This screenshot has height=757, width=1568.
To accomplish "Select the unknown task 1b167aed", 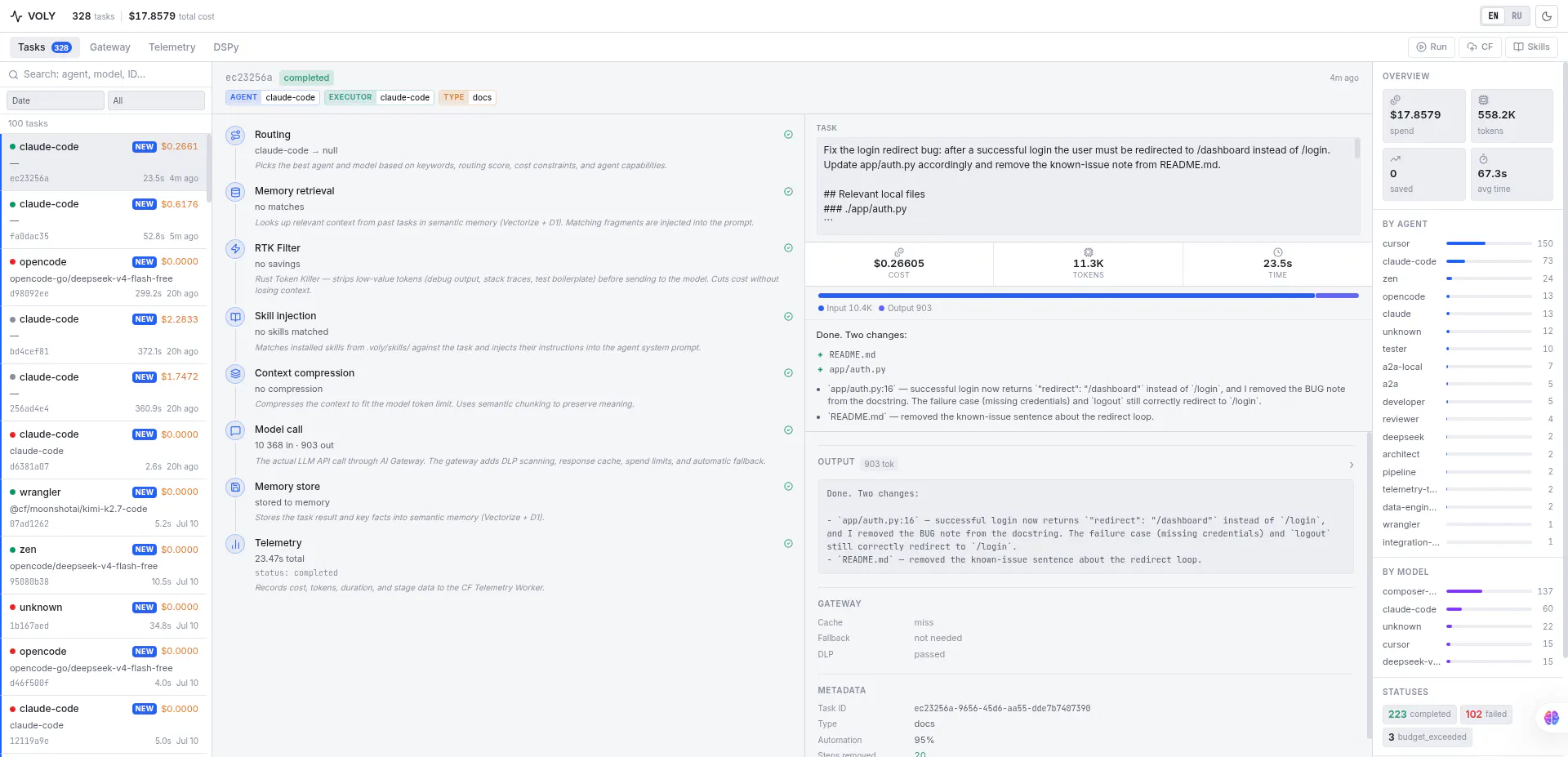I will click(x=105, y=617).
